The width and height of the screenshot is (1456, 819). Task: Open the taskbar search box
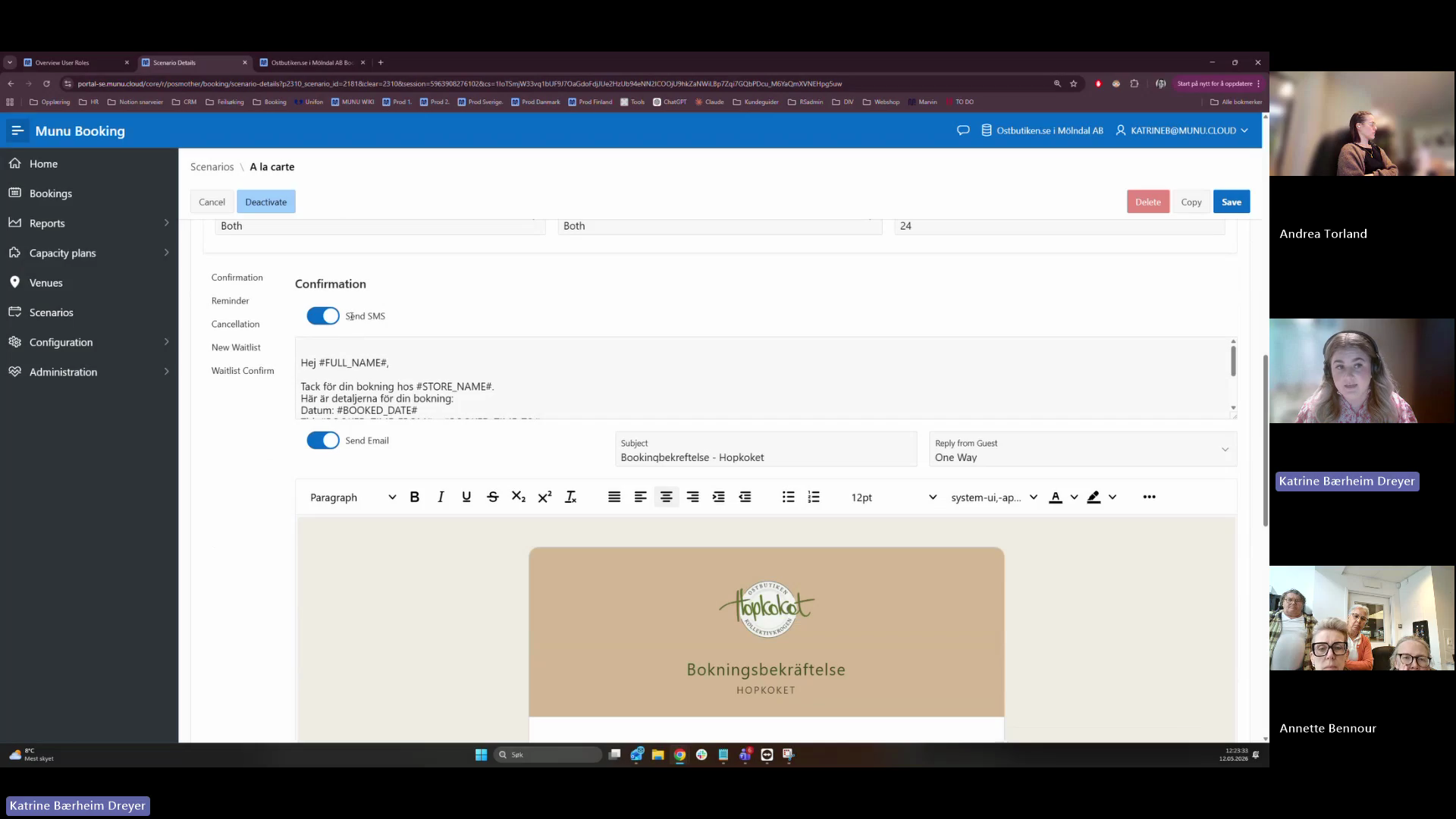point(548,755)
